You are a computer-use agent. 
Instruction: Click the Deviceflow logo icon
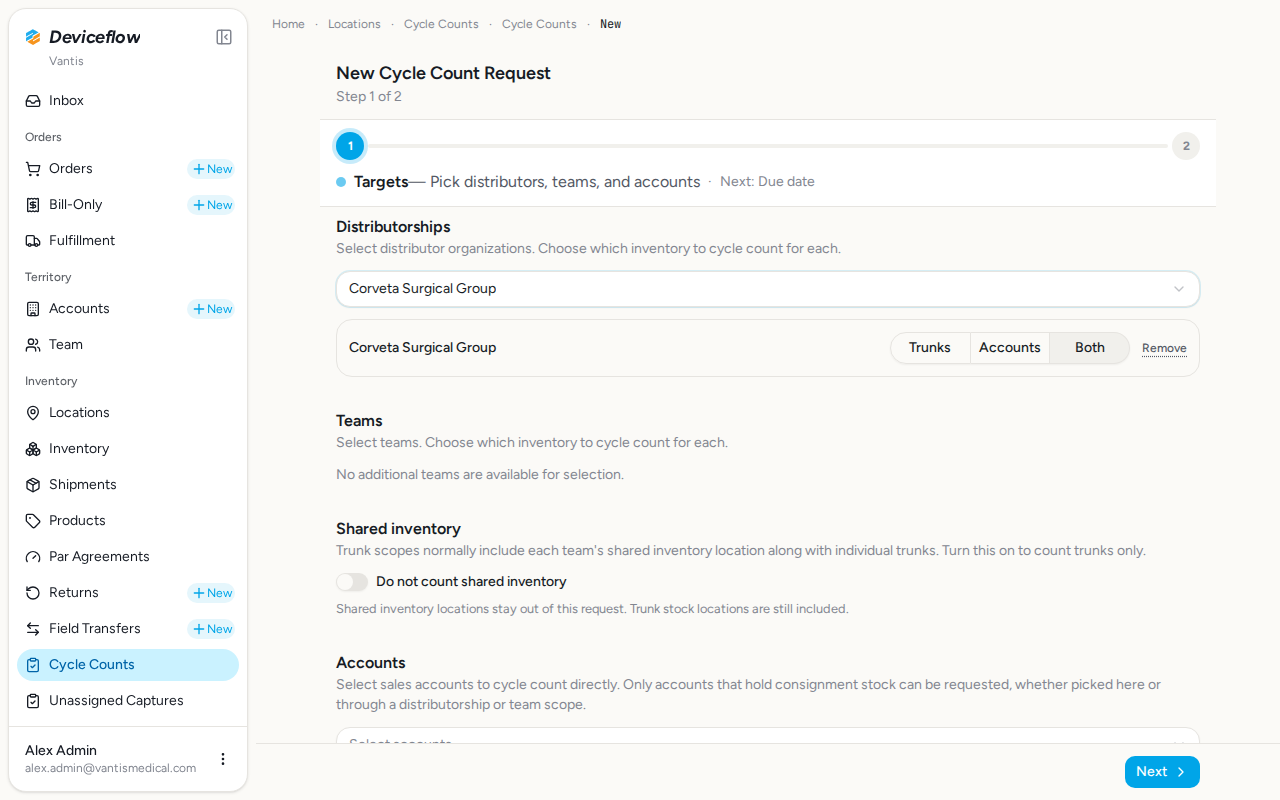tap(33, 37)
